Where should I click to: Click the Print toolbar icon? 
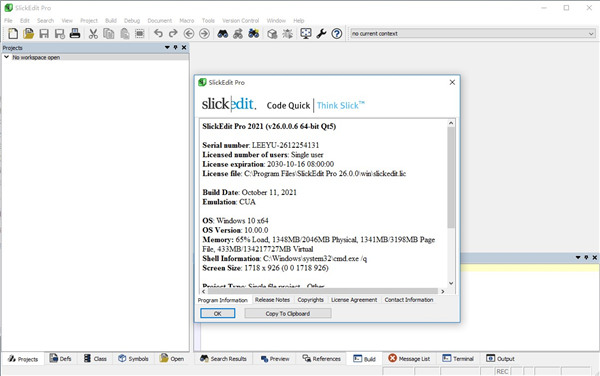75,34
